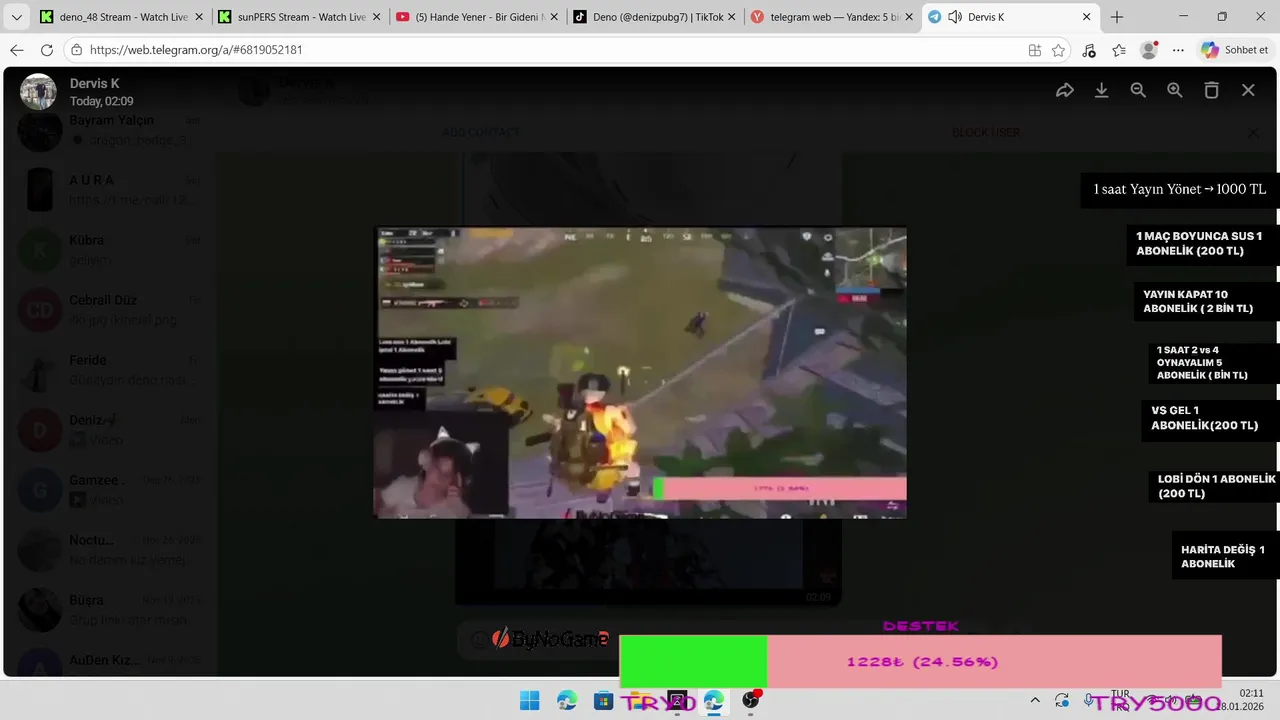Zoom out in the media viewer

coord(1138,90)
